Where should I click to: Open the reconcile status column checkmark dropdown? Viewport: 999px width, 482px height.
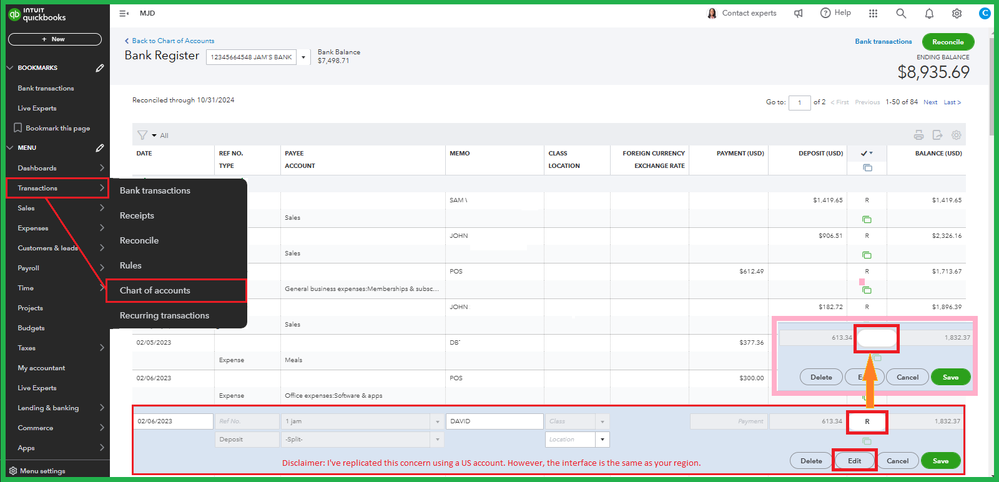pyautogui.click(x=866, y=153)
